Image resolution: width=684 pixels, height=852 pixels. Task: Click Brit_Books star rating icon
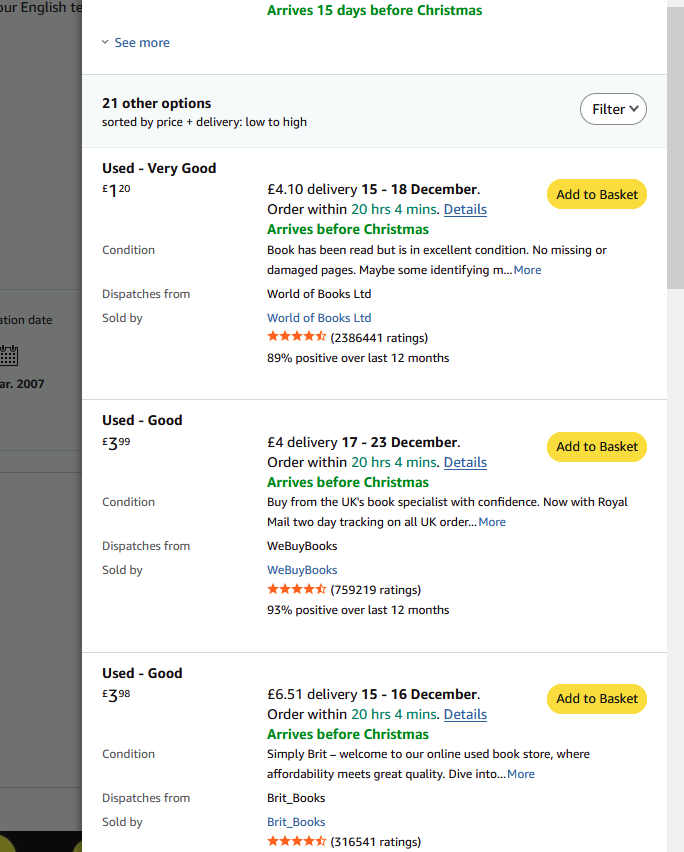point(296,841)
